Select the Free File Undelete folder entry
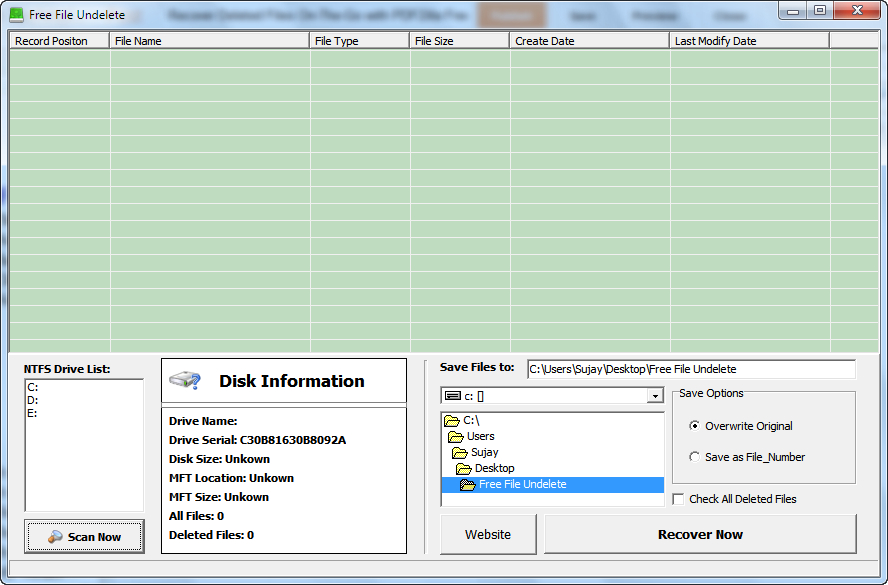The image size is (888, 585). point(552,485)
